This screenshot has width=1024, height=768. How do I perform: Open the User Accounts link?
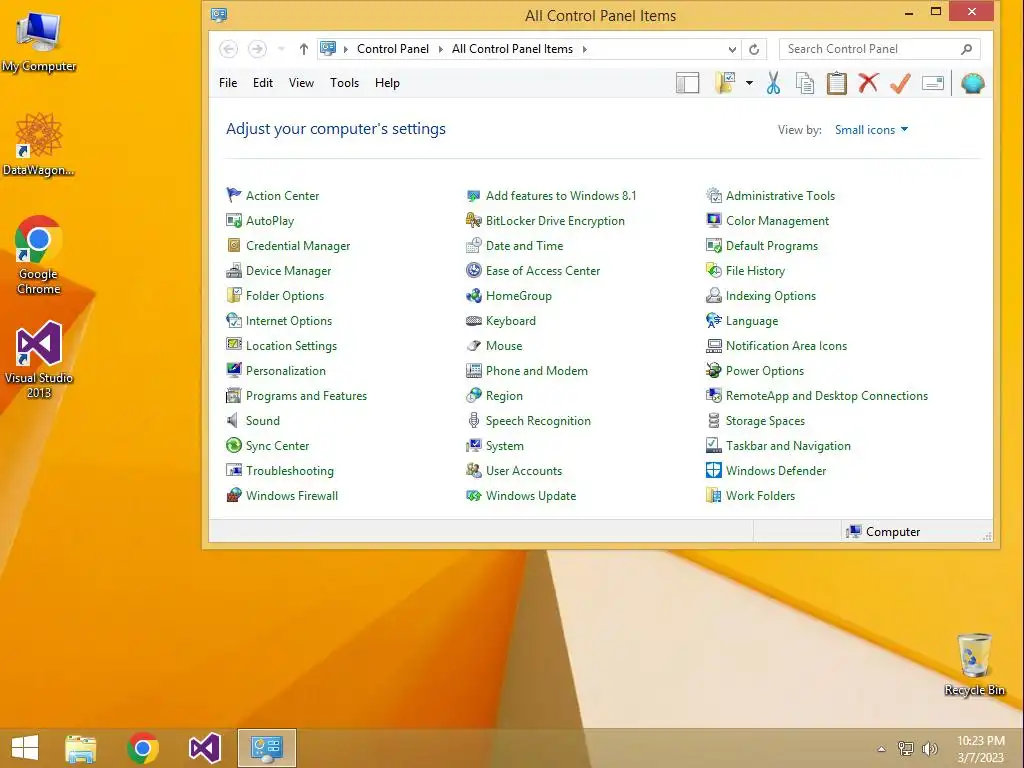524,471
